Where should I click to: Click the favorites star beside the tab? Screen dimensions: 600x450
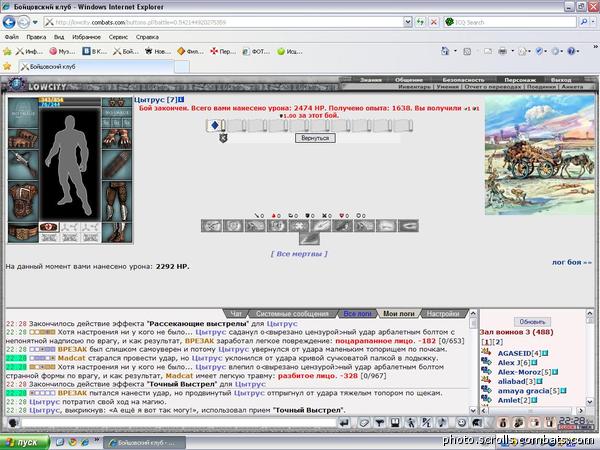(7, 67)
